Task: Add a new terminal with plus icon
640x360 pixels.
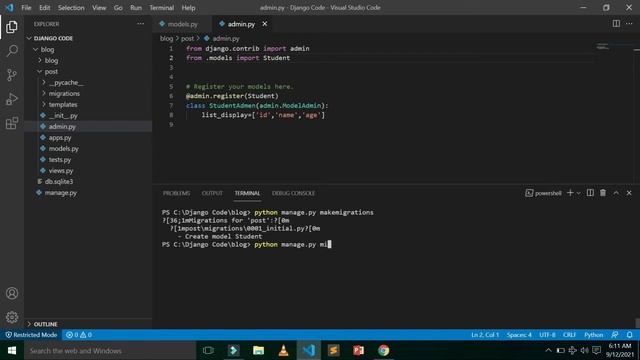Action: click(570, 193)
